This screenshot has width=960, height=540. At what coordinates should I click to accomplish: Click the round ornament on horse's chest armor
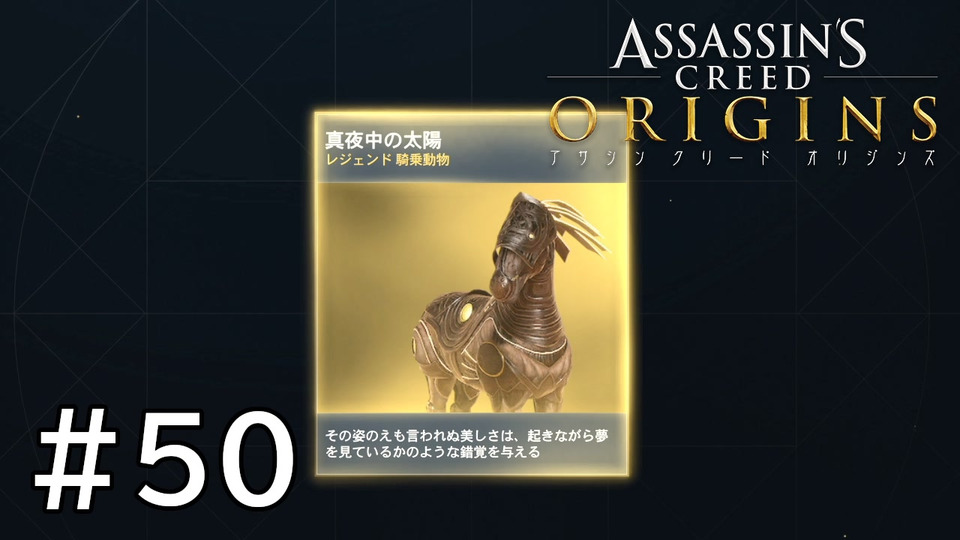pos(489,359)
